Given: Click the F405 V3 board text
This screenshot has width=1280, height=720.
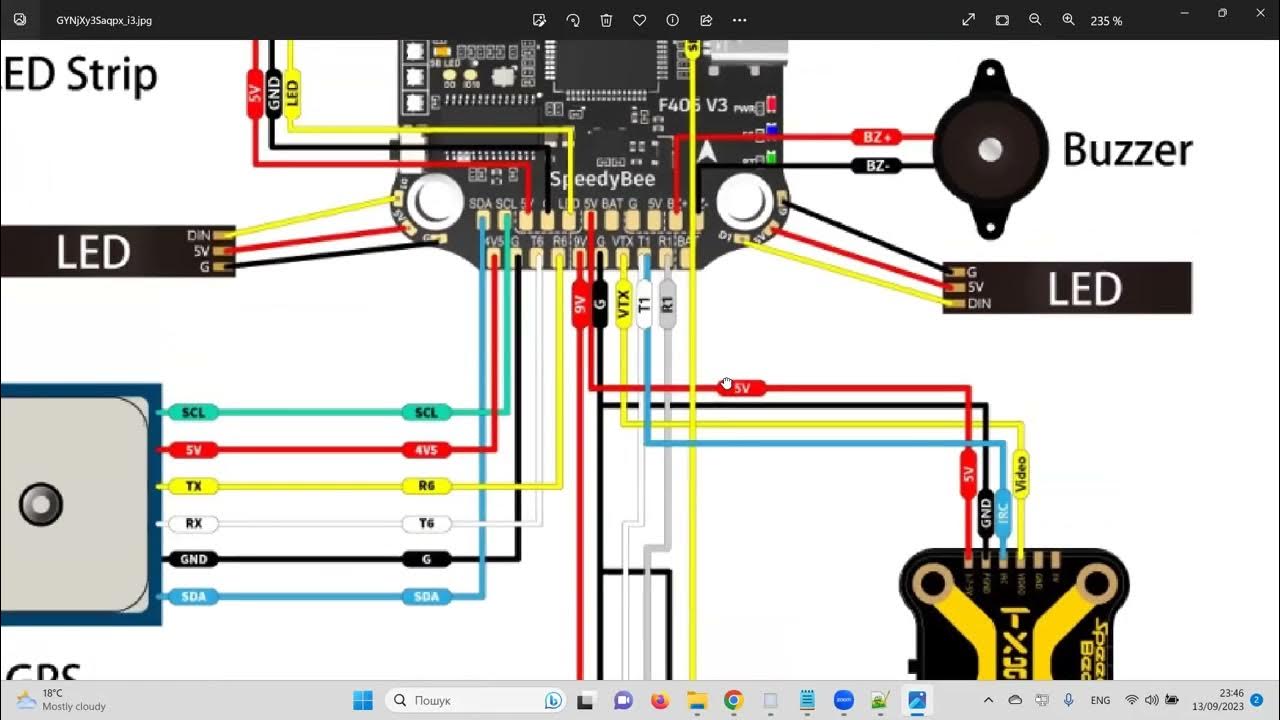Looking at the screenshot, I should (x=693, y=105).
